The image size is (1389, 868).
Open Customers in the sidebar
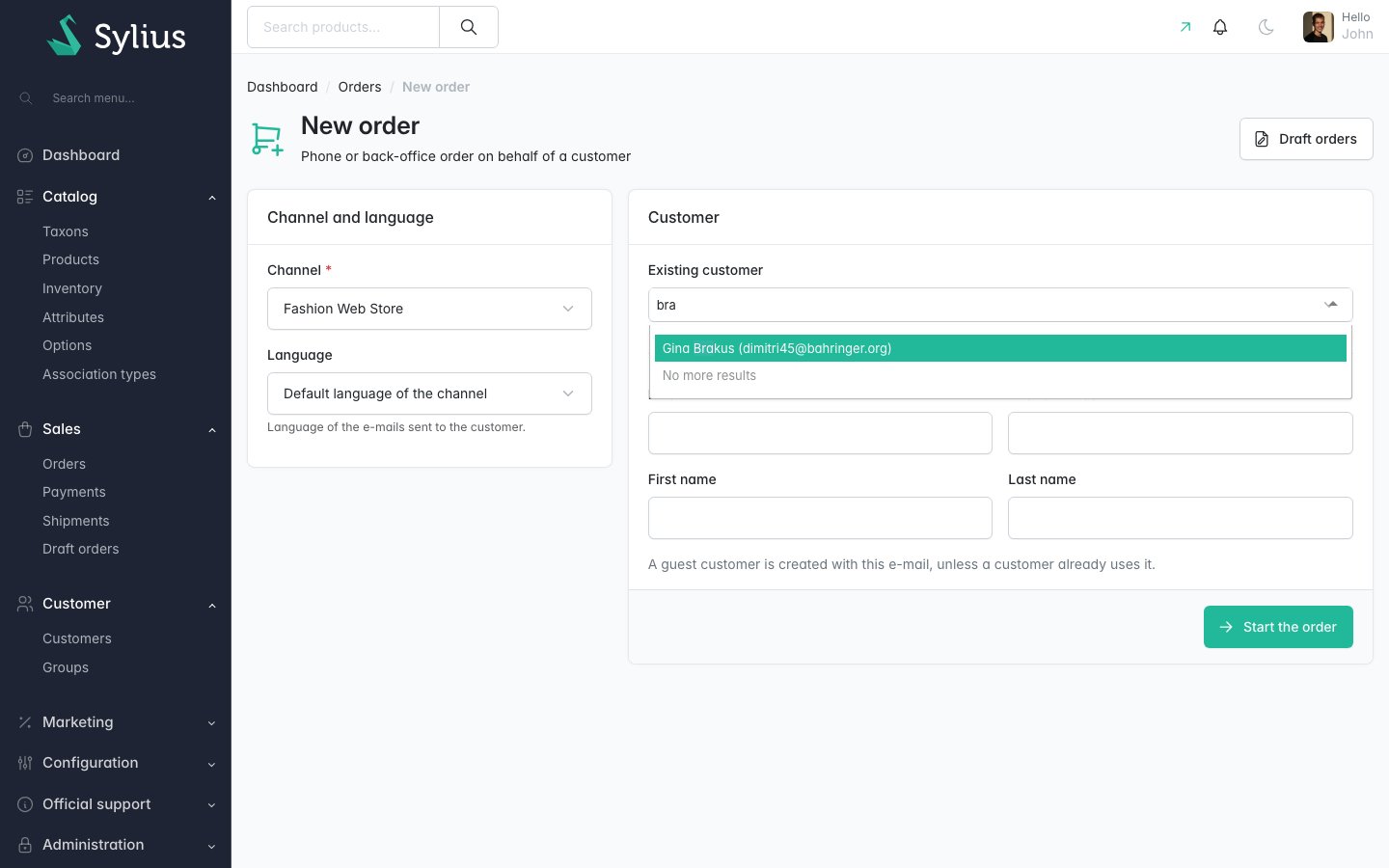click(77, 638)
